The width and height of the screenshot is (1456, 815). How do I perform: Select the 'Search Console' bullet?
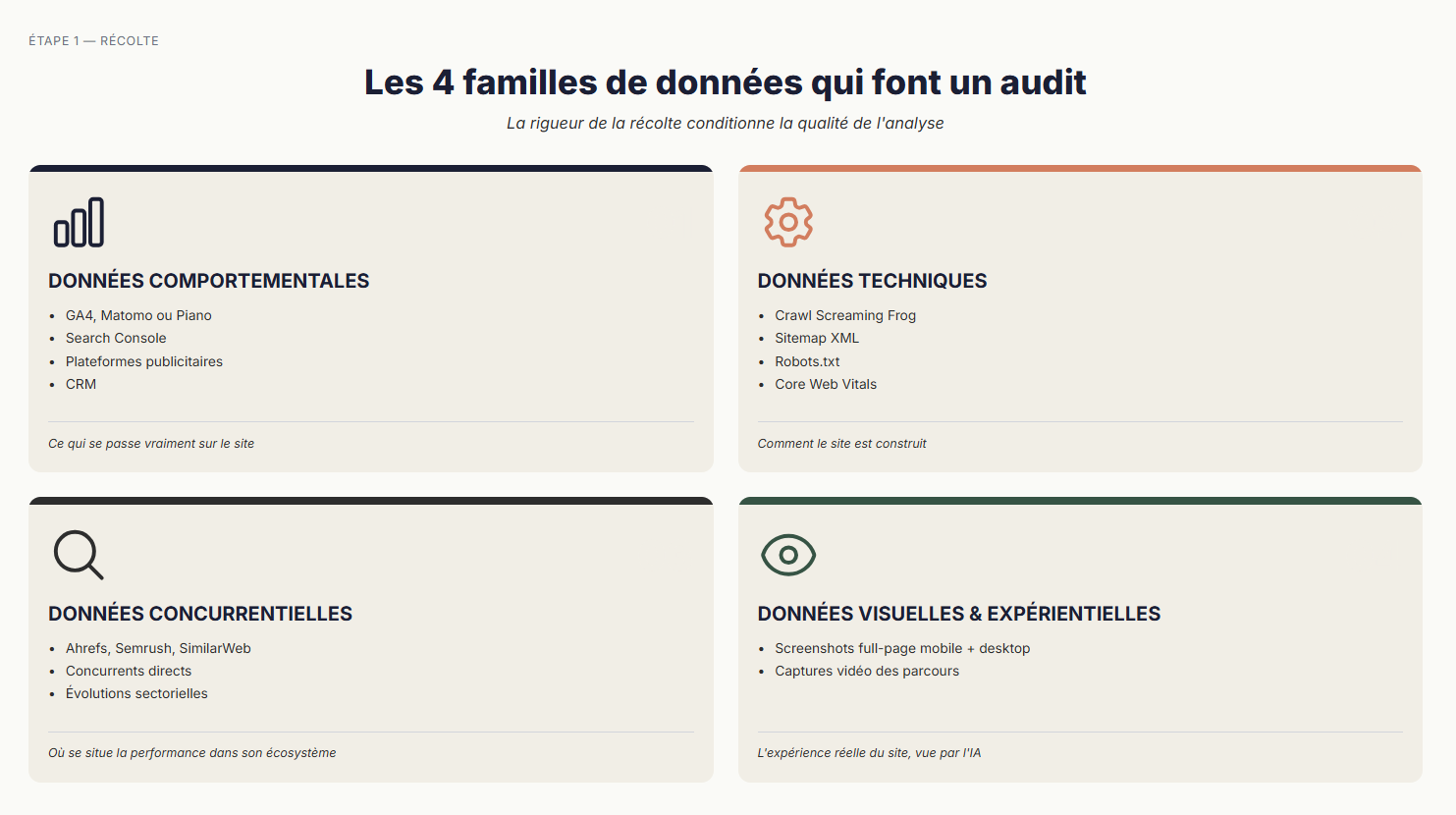(x=116, y=338)
